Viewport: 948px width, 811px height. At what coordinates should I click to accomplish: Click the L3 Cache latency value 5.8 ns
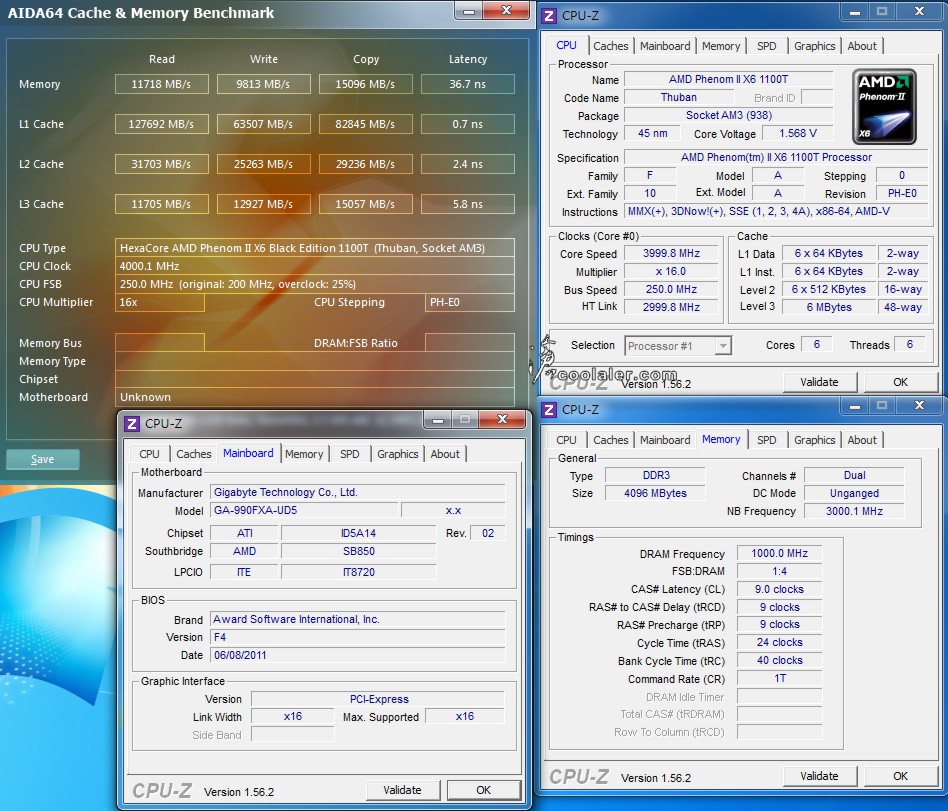[x=467, y=204]
